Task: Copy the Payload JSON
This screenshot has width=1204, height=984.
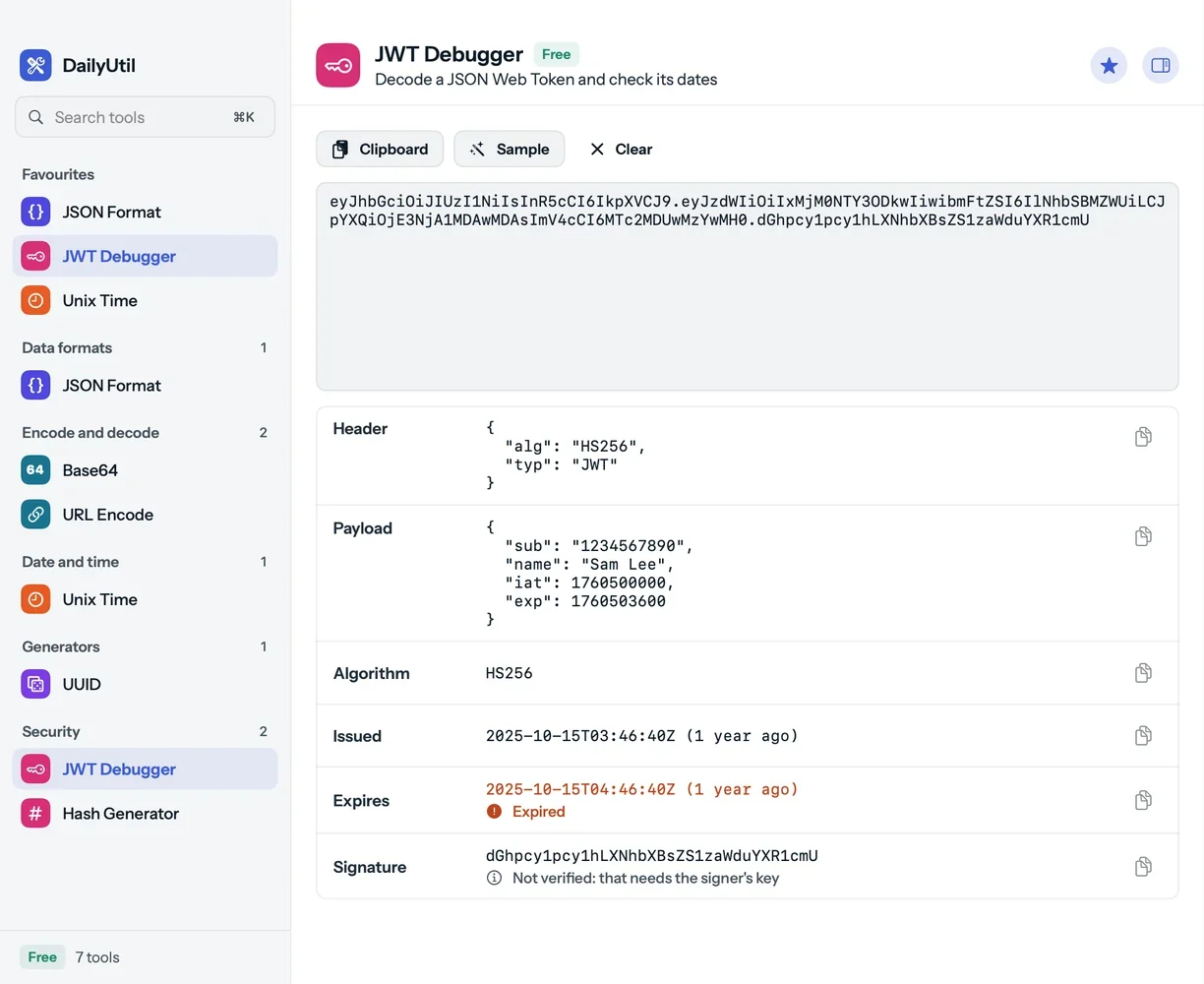Action: point(1143,536)
